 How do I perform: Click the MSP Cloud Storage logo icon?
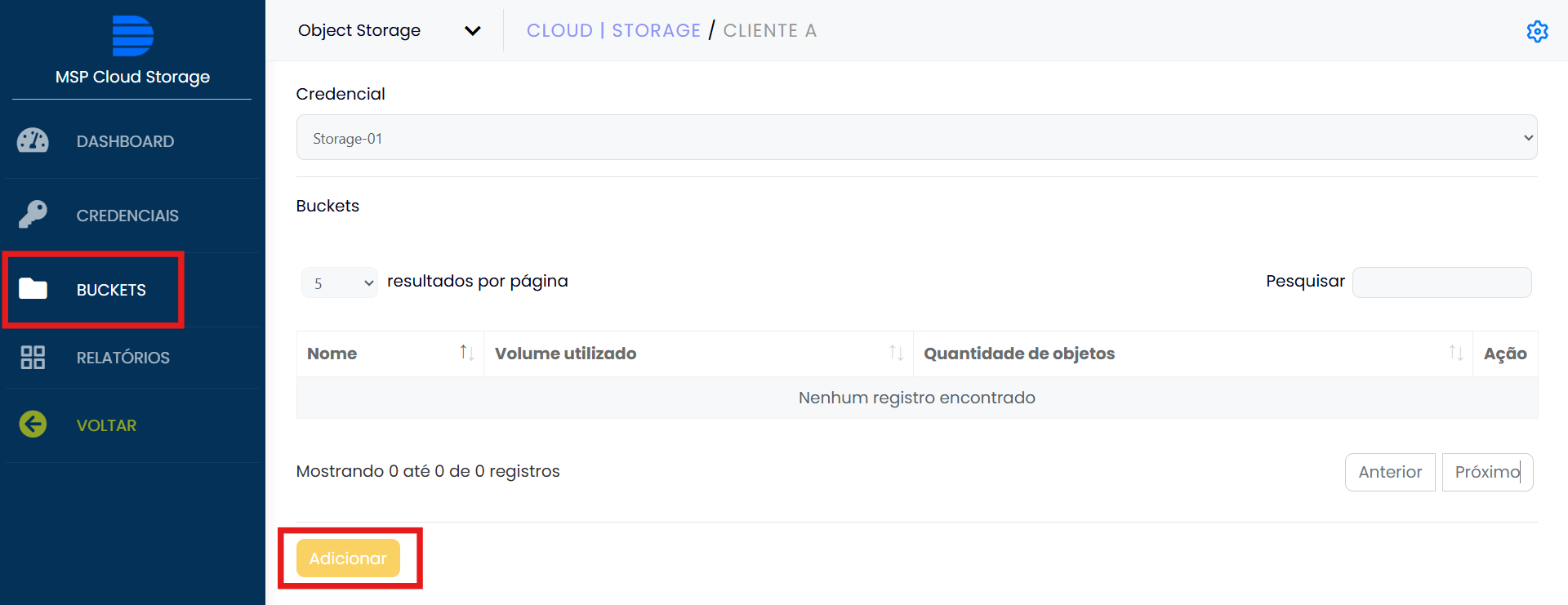coord(132,36)
